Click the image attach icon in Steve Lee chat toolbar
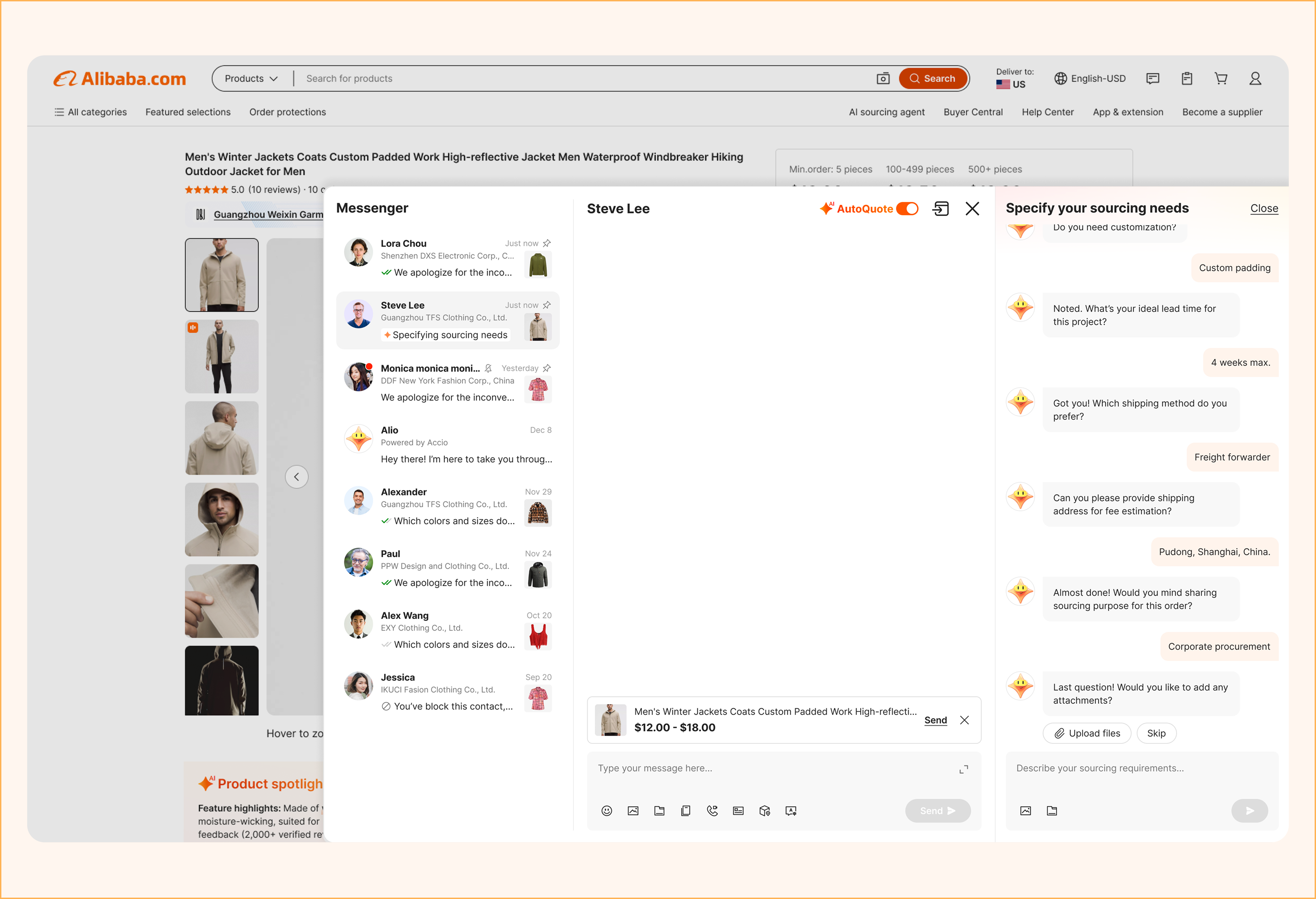 (633, 811)
